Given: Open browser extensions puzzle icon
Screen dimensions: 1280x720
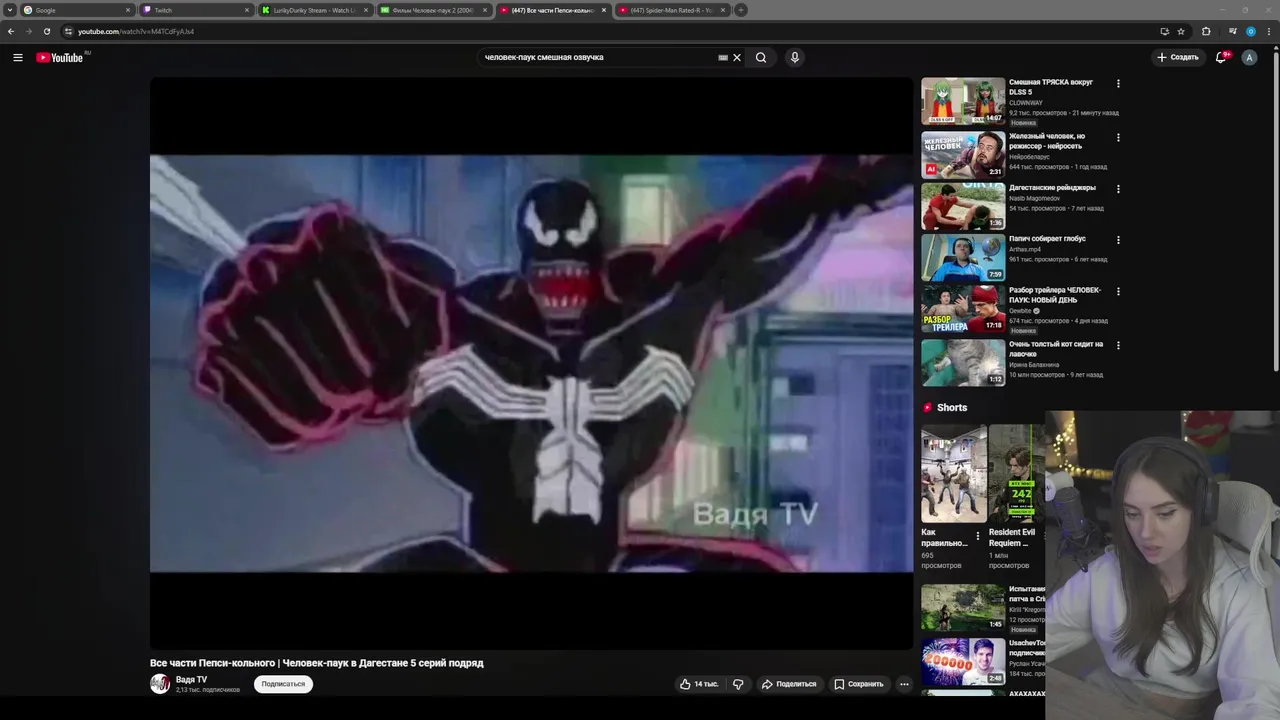Looking at the screenshot, I should point(1206,31).
